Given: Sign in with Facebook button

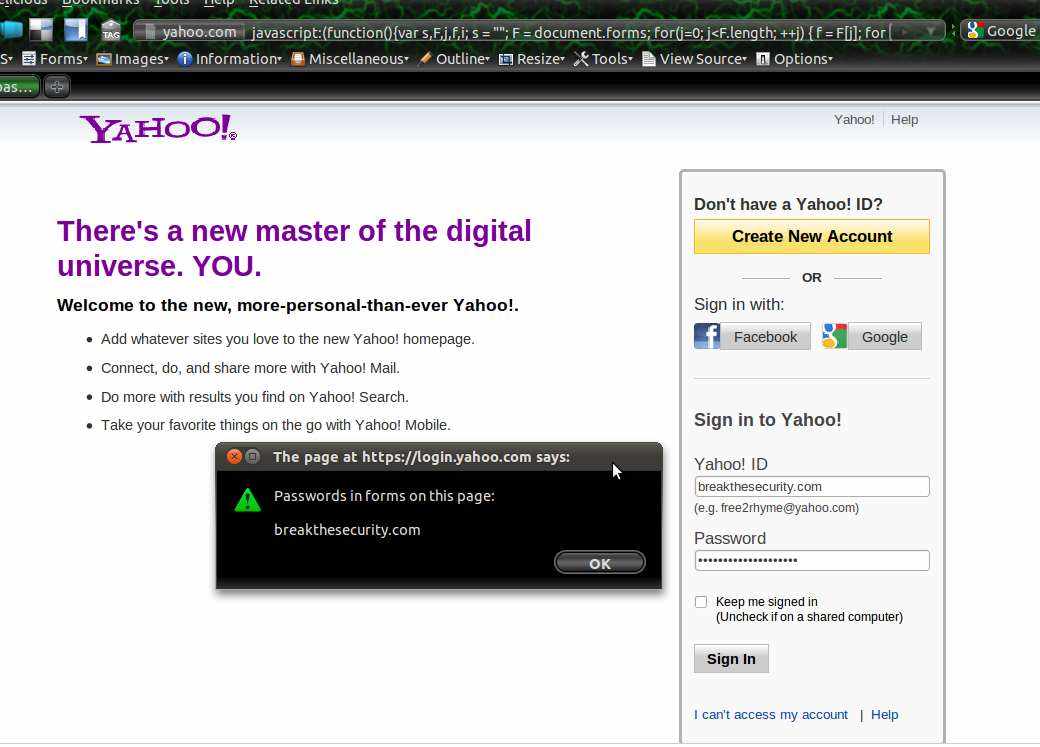Looking at the screenshot, I should [x=765, y=336].
